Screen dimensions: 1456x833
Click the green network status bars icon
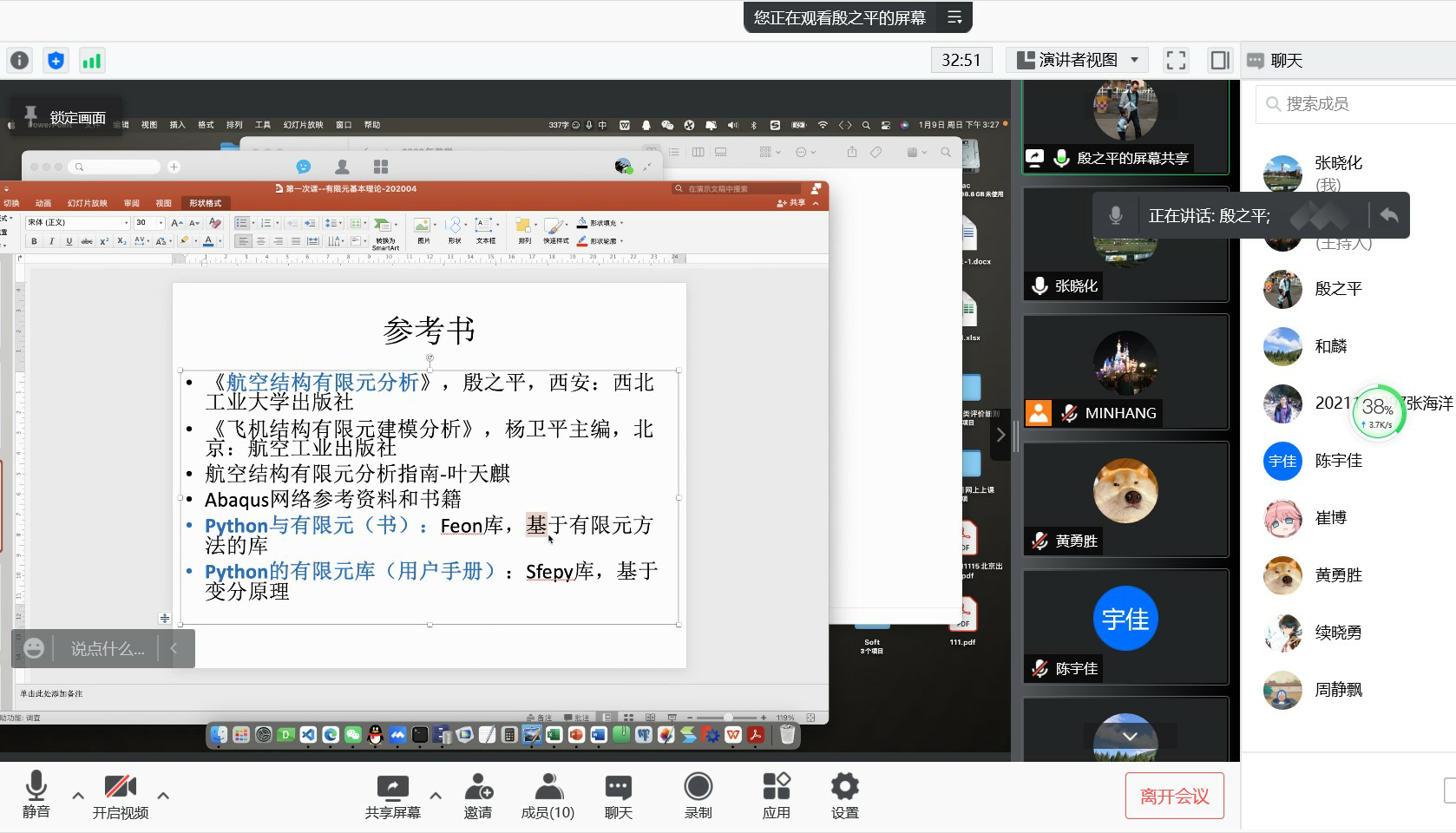pyautogui.click(x=91, y=61)
